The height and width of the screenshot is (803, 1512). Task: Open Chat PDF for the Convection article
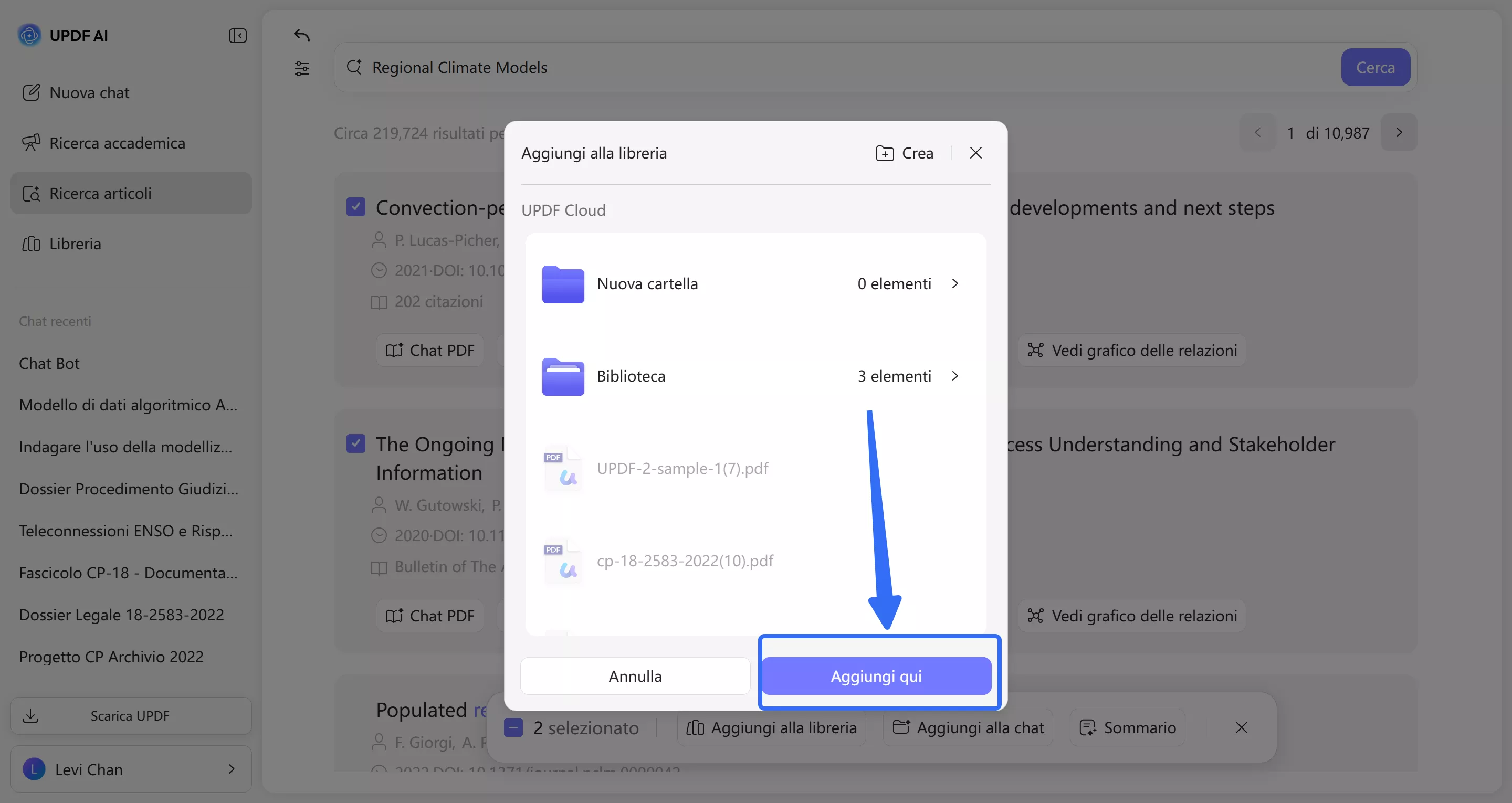[x=429, y=350]
